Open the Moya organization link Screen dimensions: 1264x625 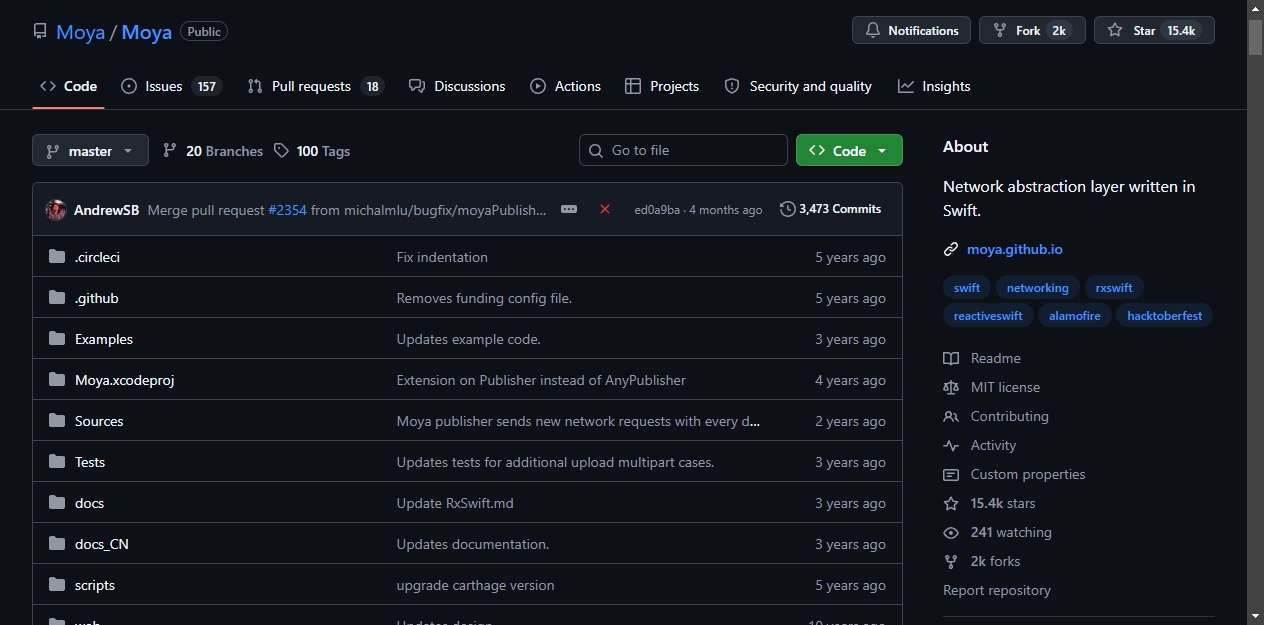click(80, 32)
